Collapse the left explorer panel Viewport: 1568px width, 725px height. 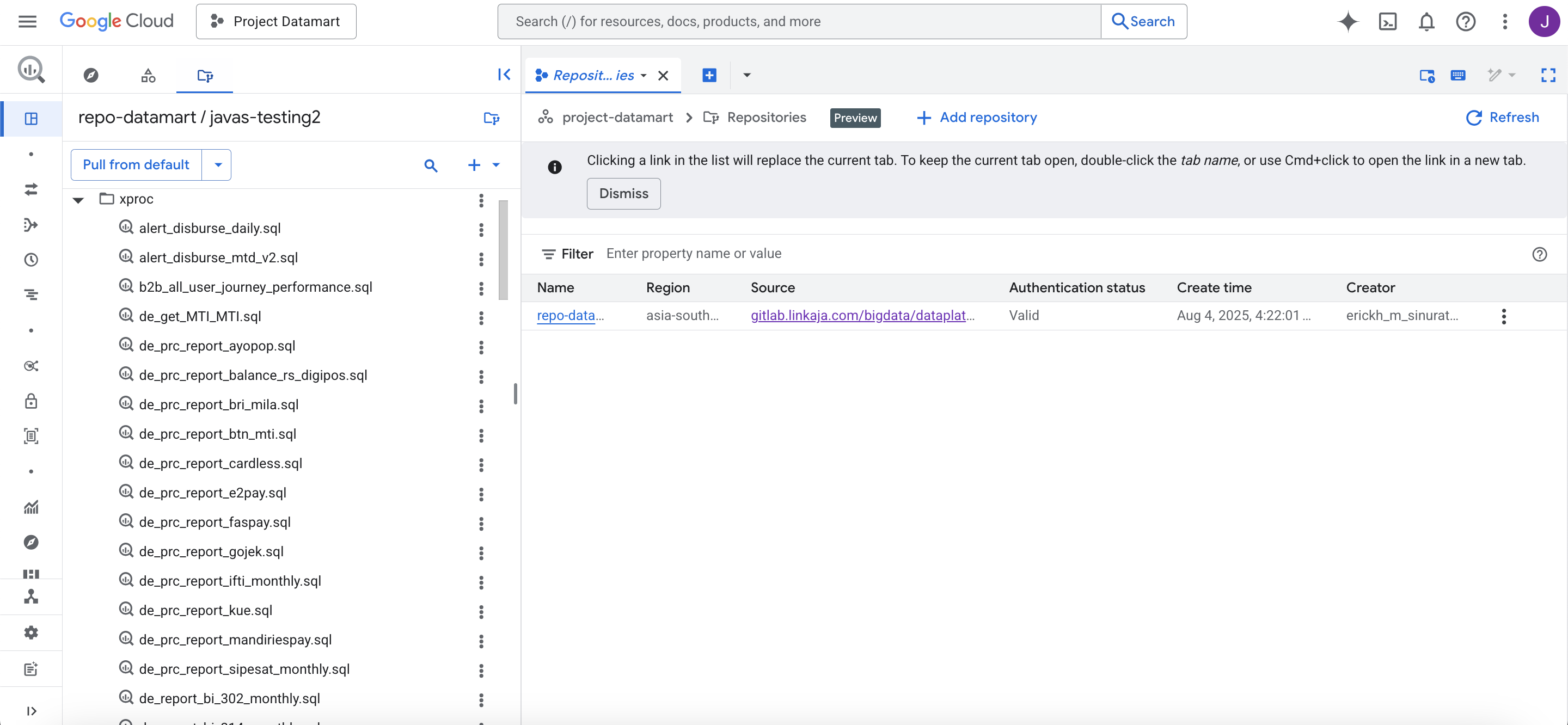(x=504, y=74)
